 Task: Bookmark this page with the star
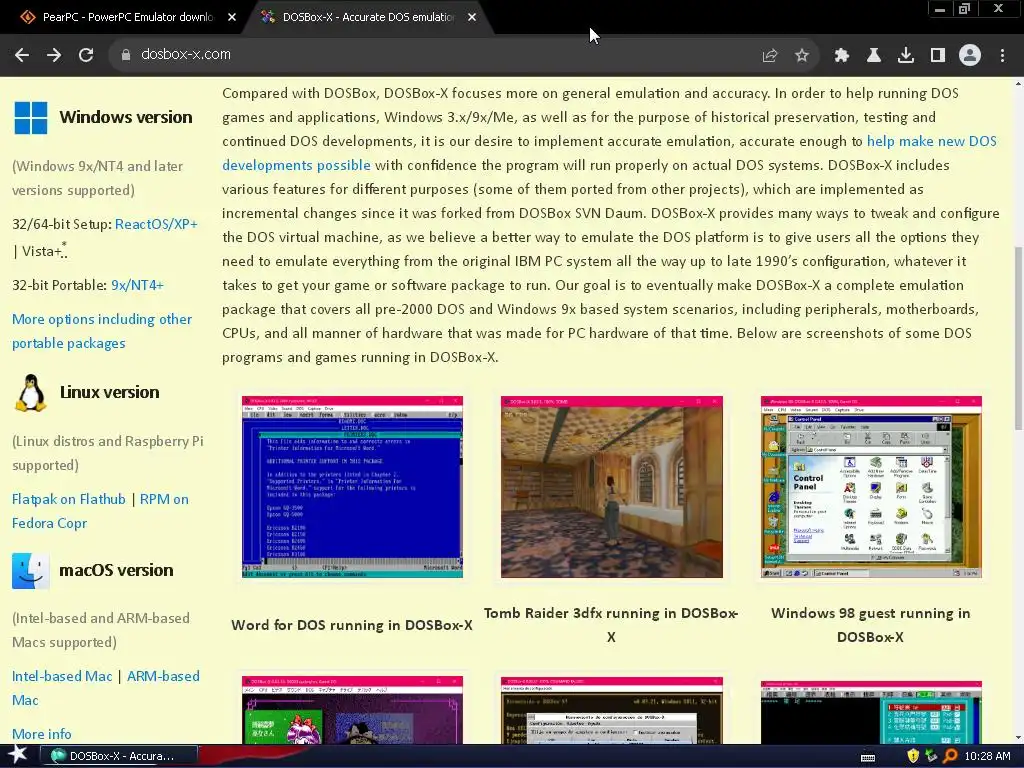pos(802,56)
